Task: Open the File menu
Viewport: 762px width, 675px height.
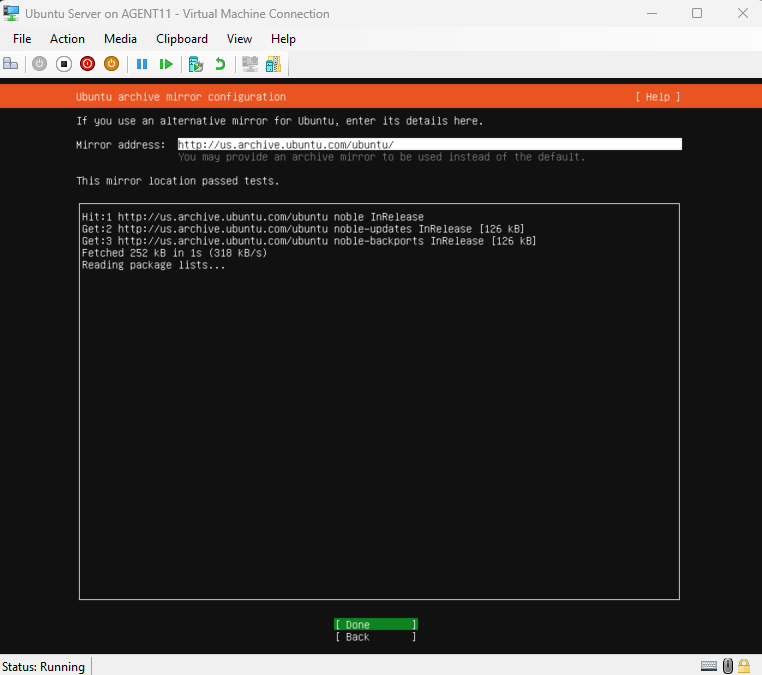Action: coord(22,39)
